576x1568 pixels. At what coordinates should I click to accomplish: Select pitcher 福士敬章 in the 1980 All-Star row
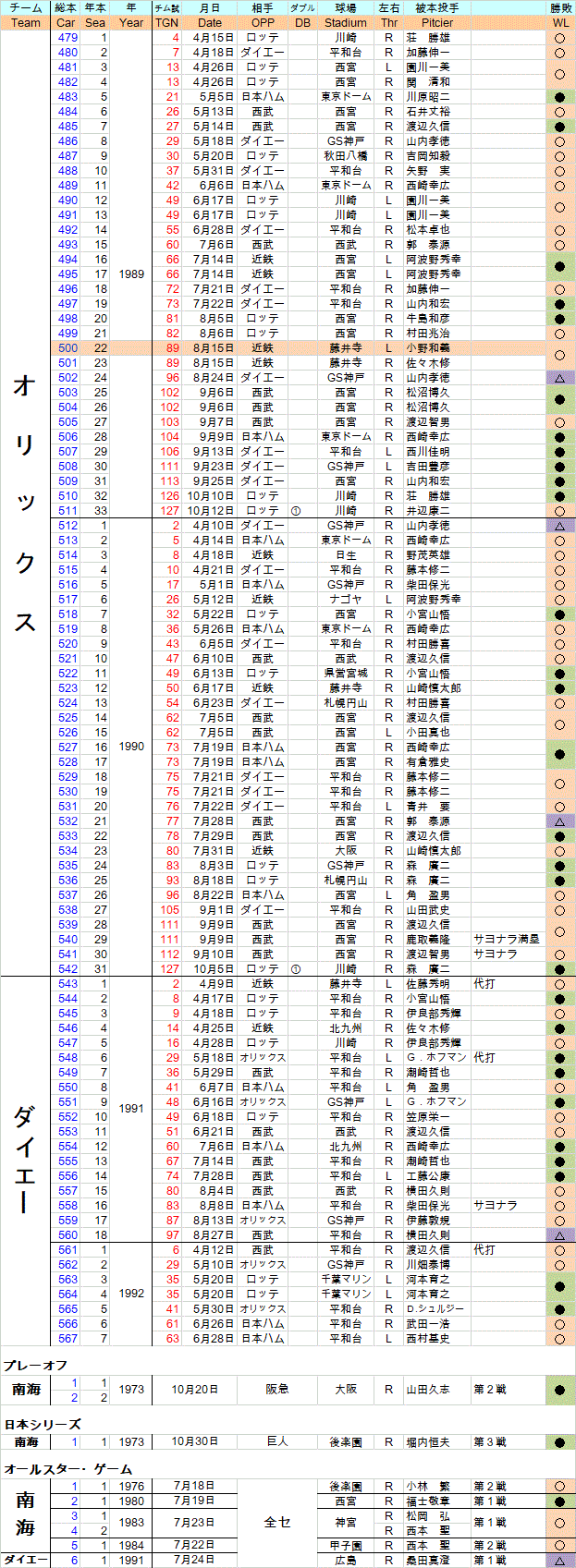point(427,1501)
